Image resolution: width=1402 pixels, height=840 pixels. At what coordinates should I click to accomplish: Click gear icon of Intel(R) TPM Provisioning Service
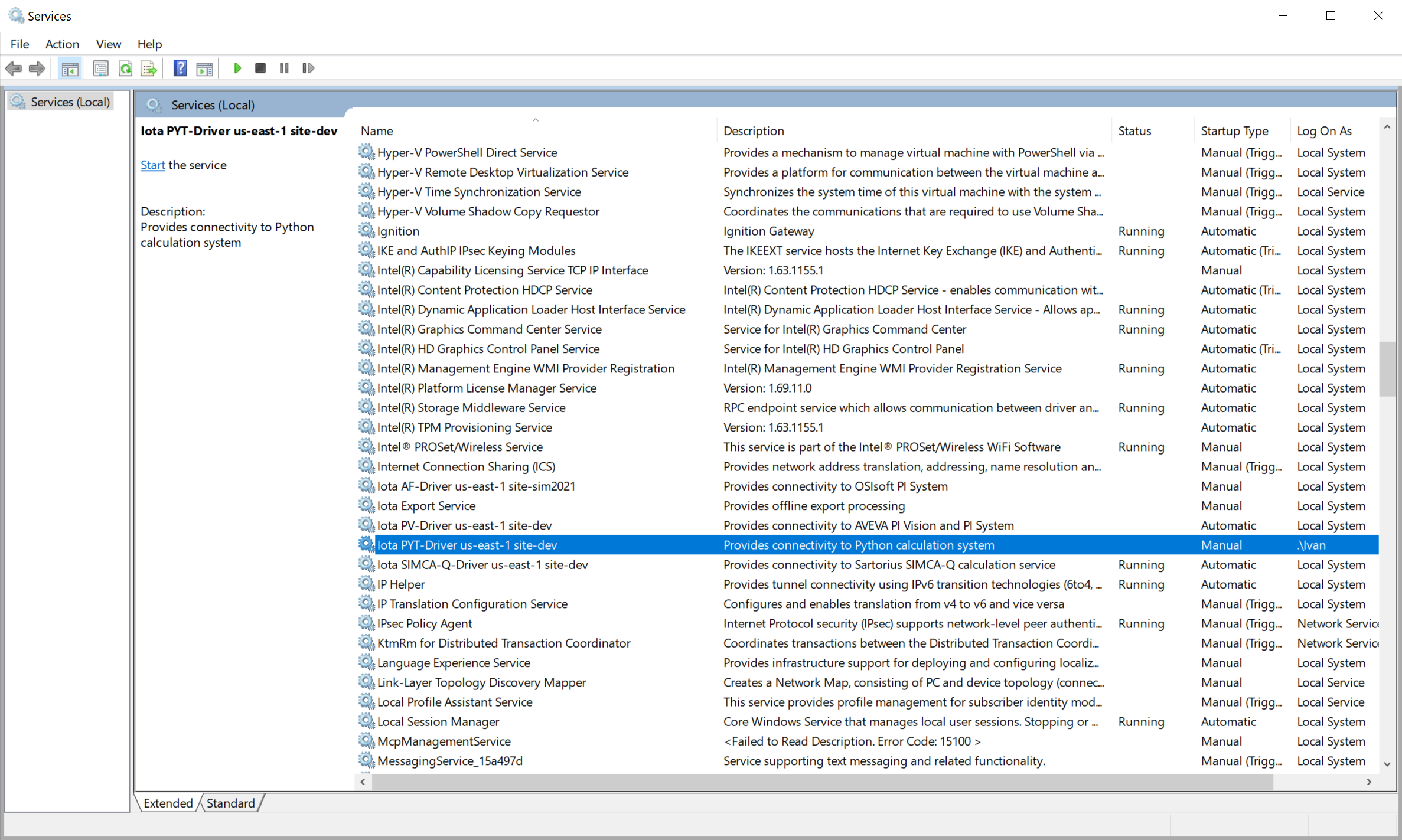point(367,426)
